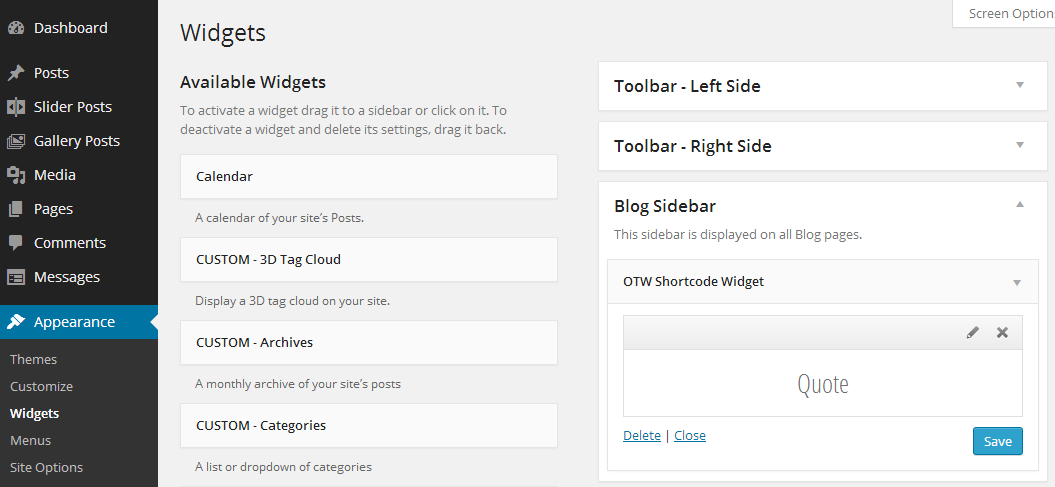
Task: Click the Gallery Posts images icon
Action: 15,141
